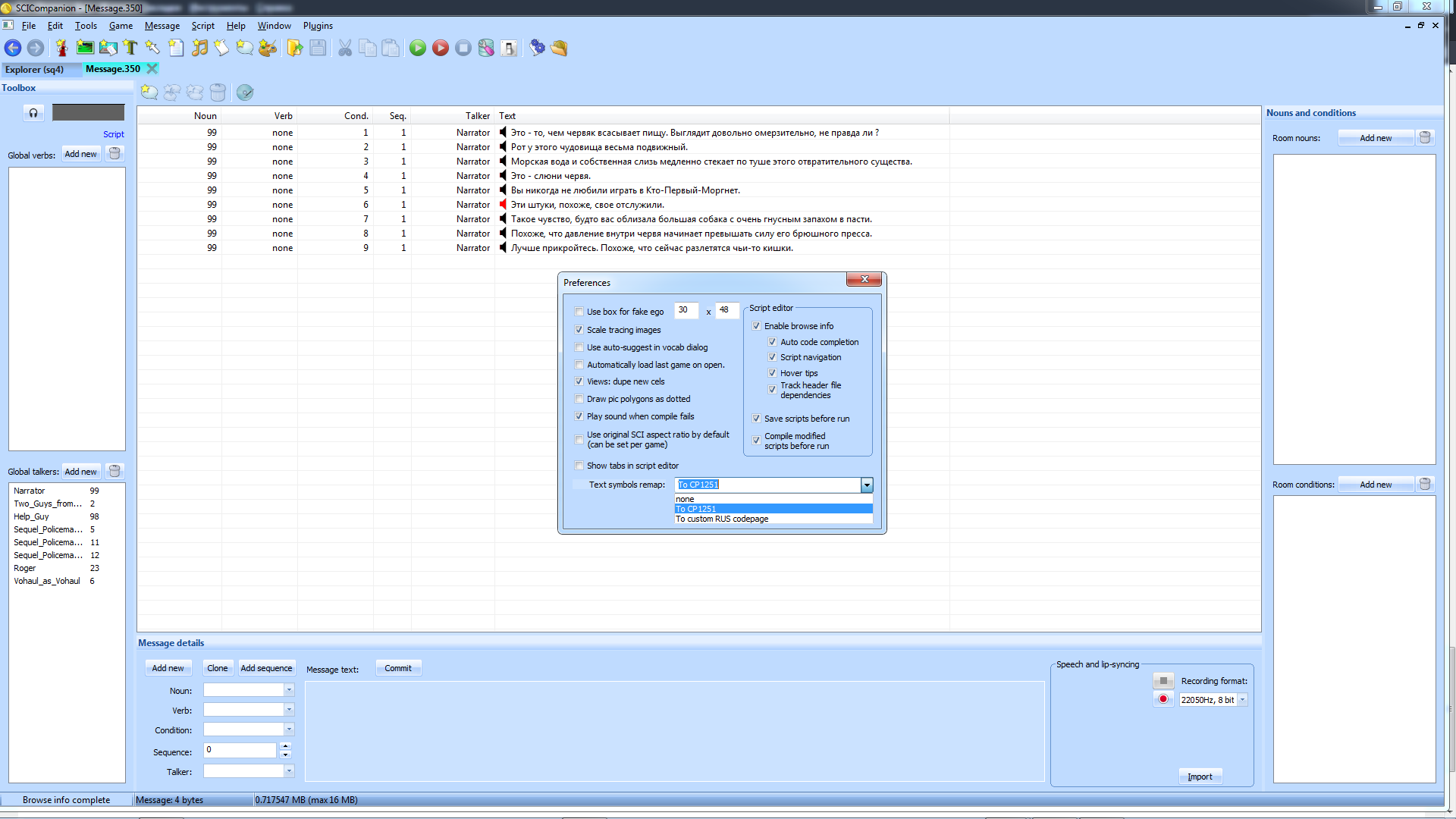Screen dimensions: 1456x819
Task: Select Roger in the Global talkers list
Action: coord(25,568)
